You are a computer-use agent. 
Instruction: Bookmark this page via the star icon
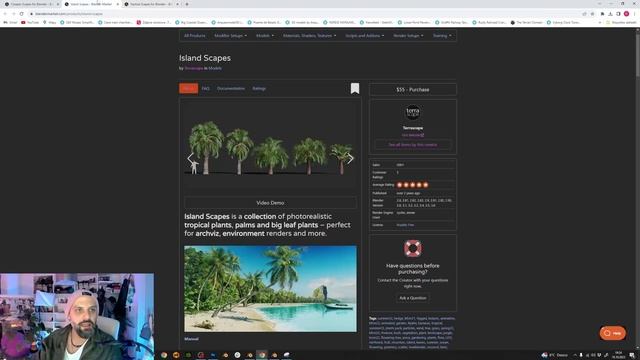[x=592, y=13]
